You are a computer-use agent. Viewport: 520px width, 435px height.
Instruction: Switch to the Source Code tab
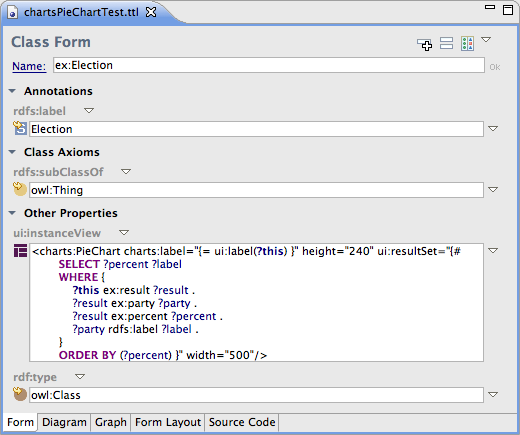coord(242,422)
